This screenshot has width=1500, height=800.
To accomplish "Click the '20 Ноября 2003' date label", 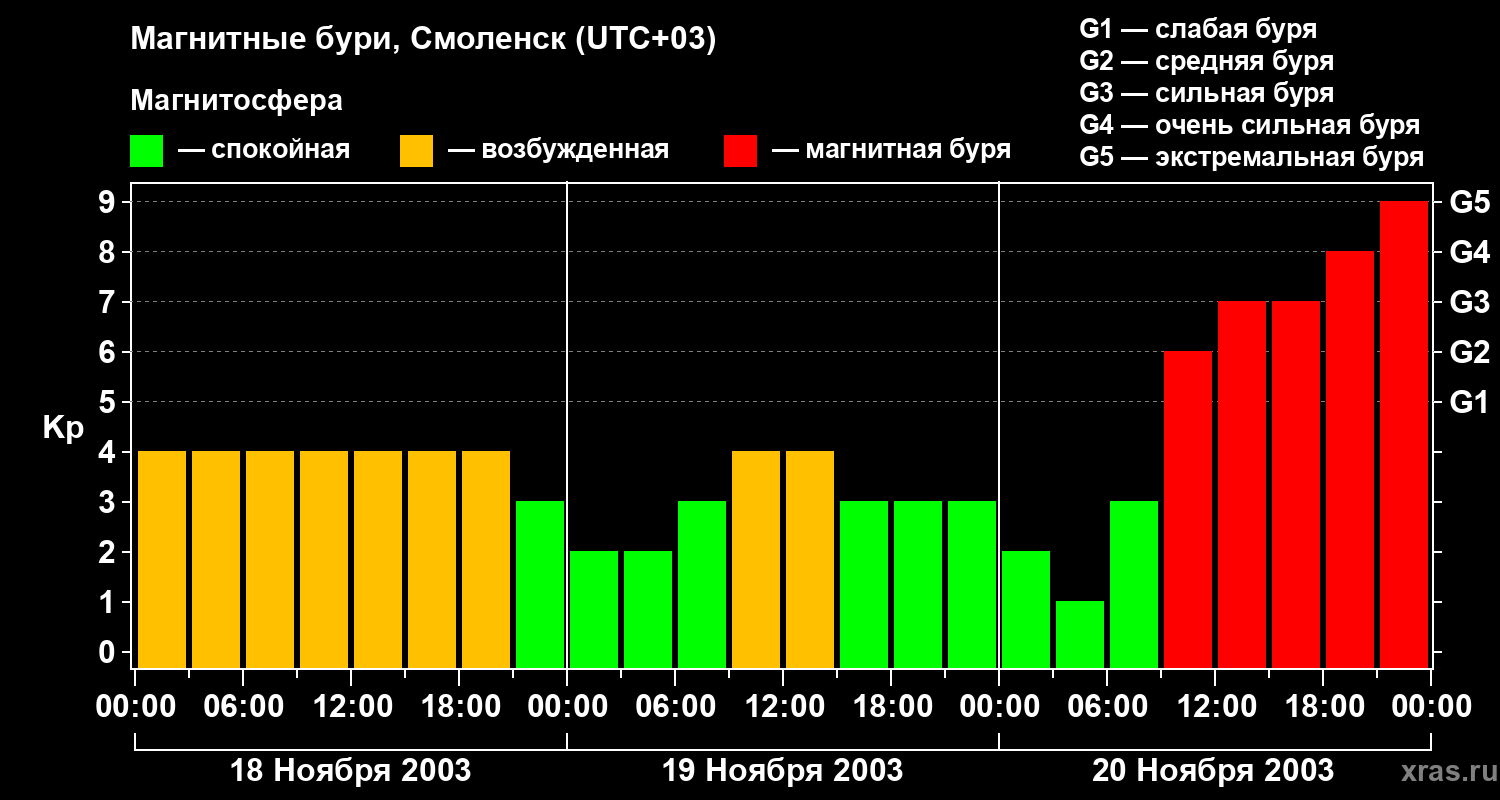I will coord(1212,771).
